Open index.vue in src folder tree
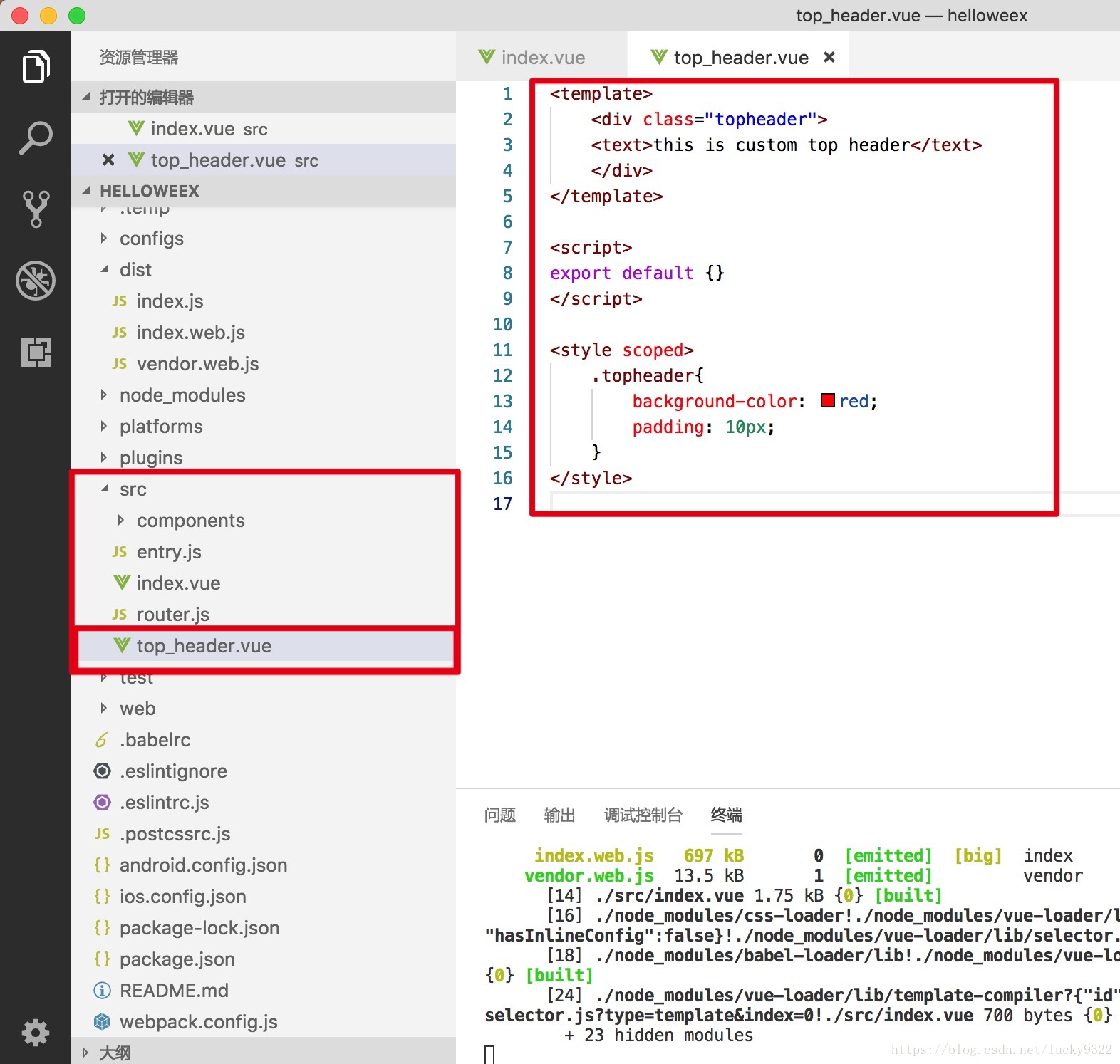 (264, 583)
